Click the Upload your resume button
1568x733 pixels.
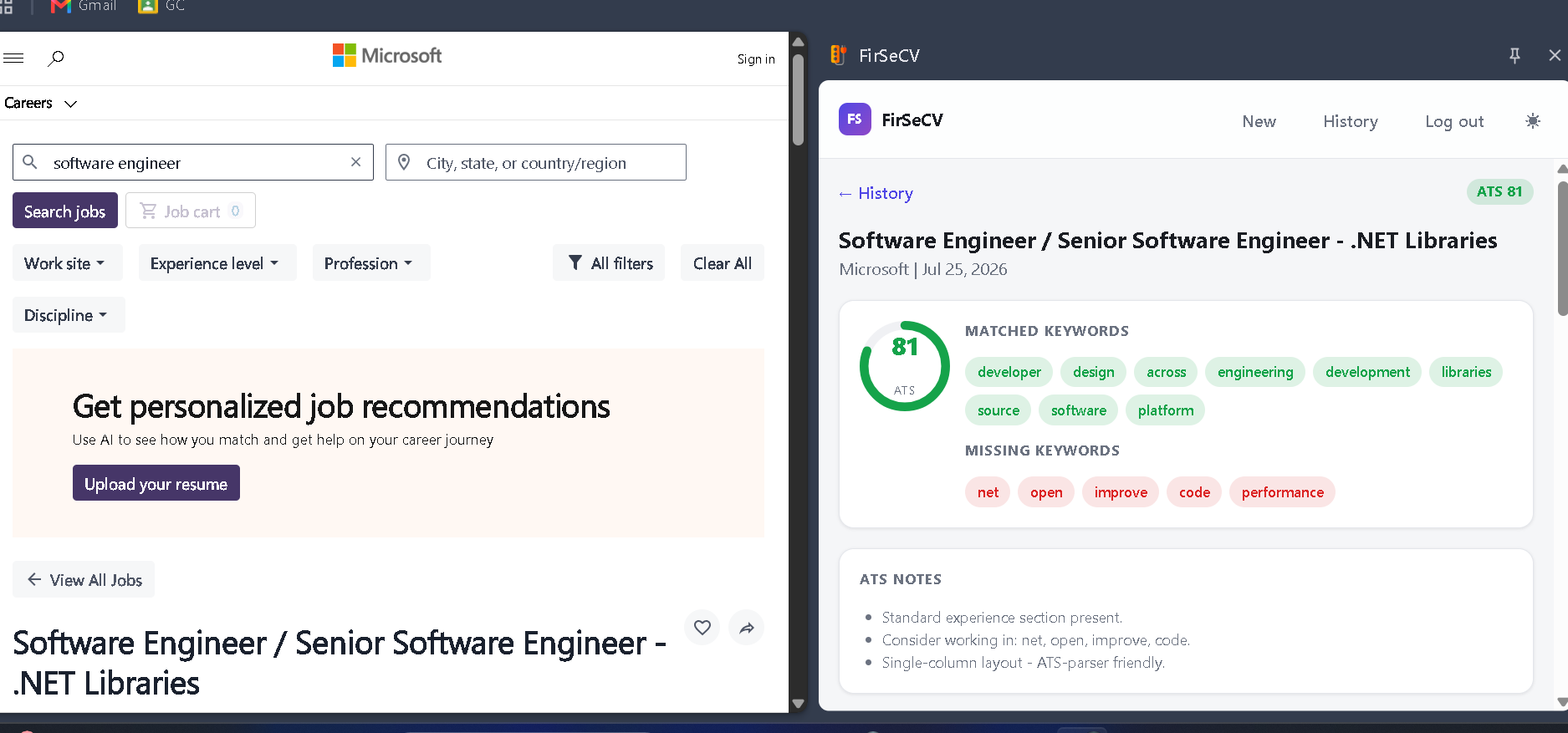pyautogui.click(x=156, y=483)
